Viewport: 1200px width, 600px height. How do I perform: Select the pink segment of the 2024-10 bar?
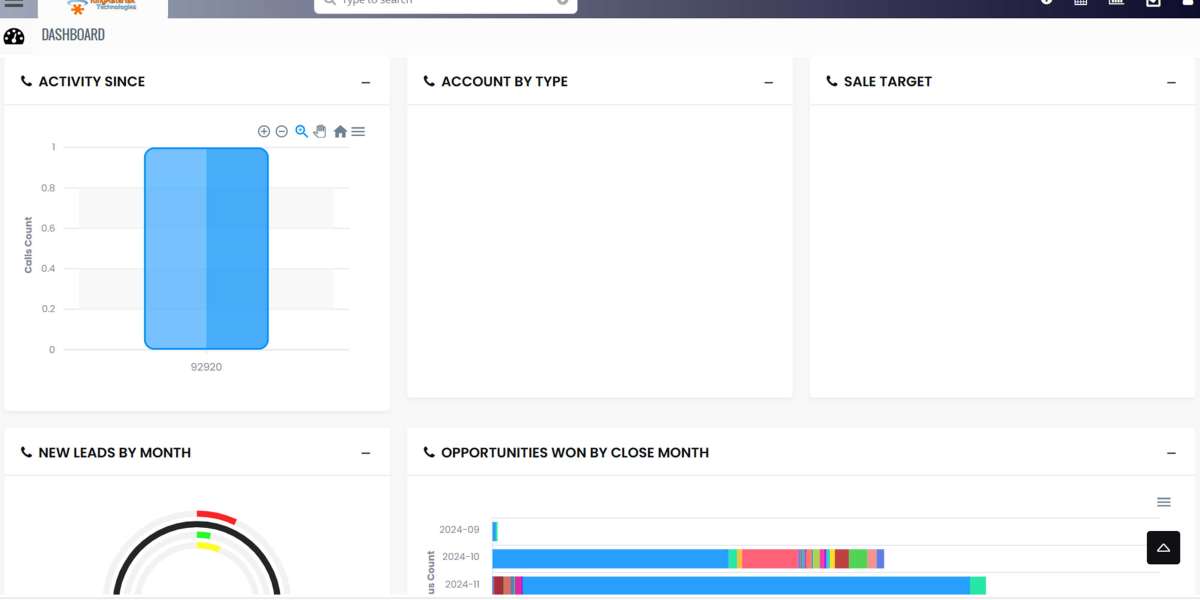[x=770, y=558]
